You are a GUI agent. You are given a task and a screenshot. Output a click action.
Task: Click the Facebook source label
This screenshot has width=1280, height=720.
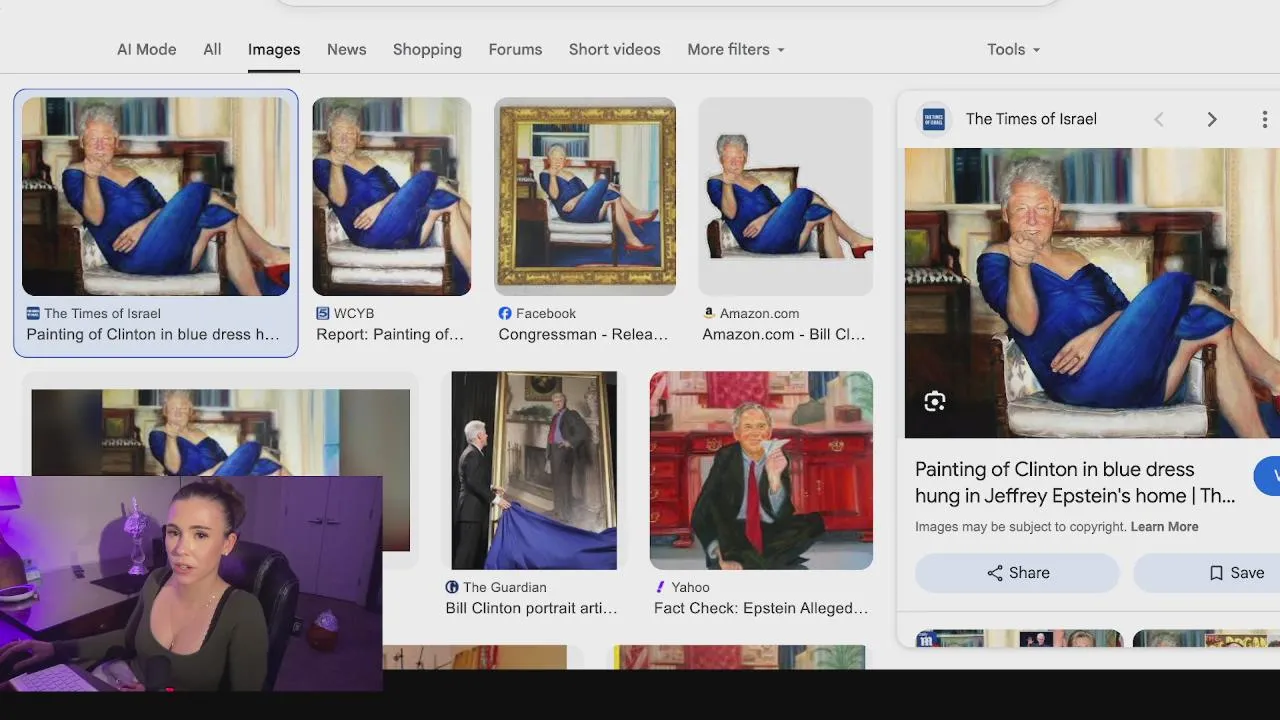546,313
